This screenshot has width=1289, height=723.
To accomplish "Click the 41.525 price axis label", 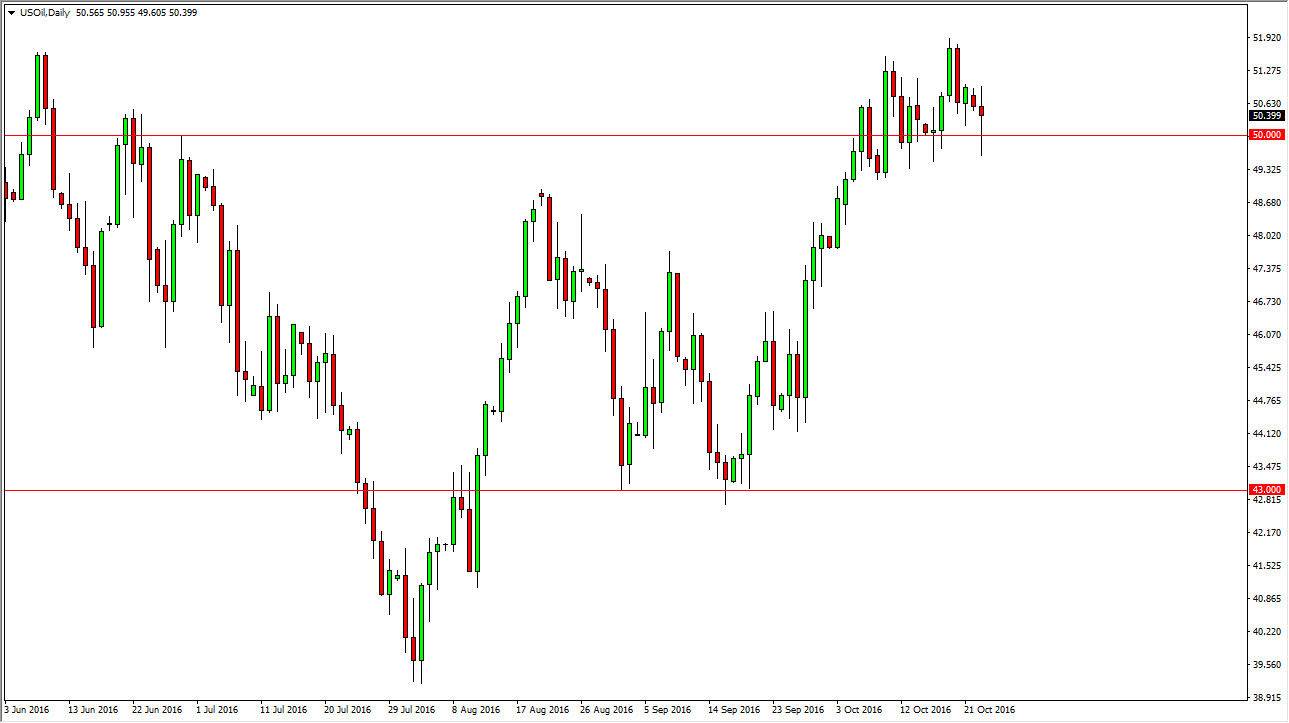I will coord(1265,566).
